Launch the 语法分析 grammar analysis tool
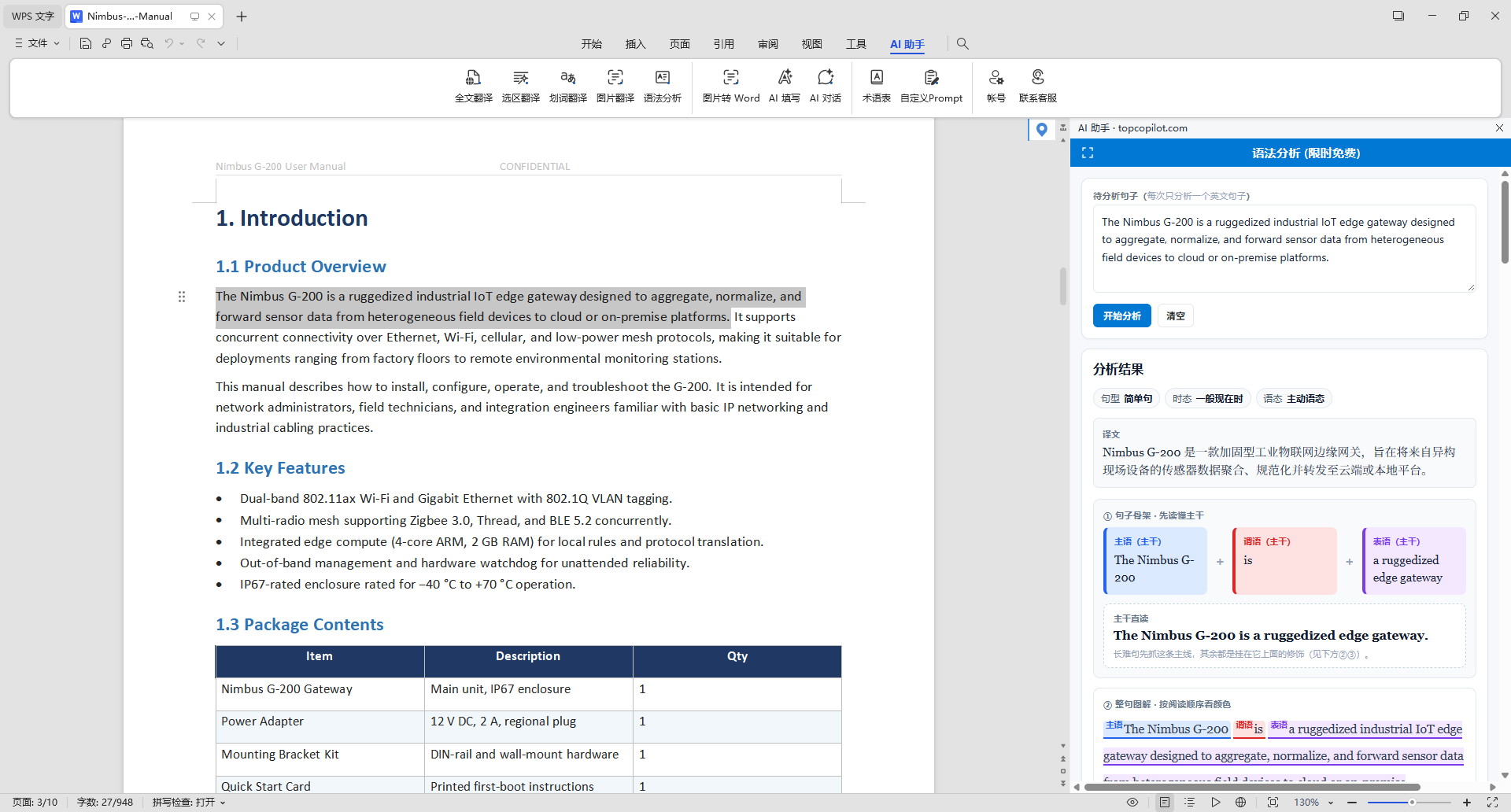 662,86
